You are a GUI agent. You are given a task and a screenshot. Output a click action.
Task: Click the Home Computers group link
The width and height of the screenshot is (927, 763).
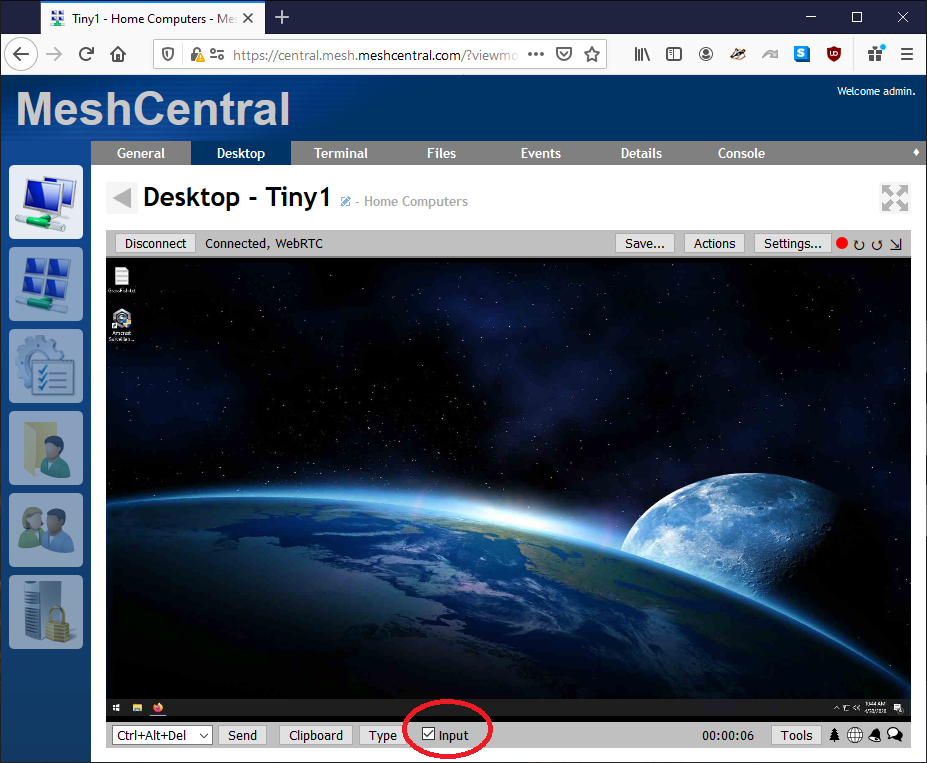click(x=416, y=202)
